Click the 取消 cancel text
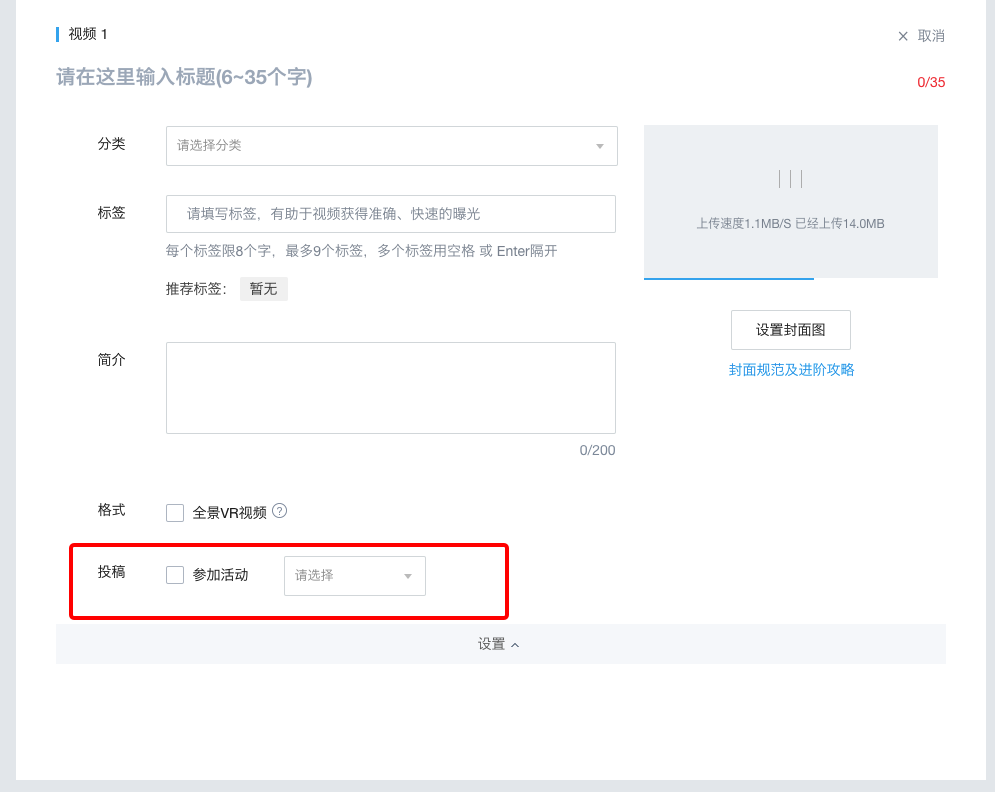 (x=931, y=36)
